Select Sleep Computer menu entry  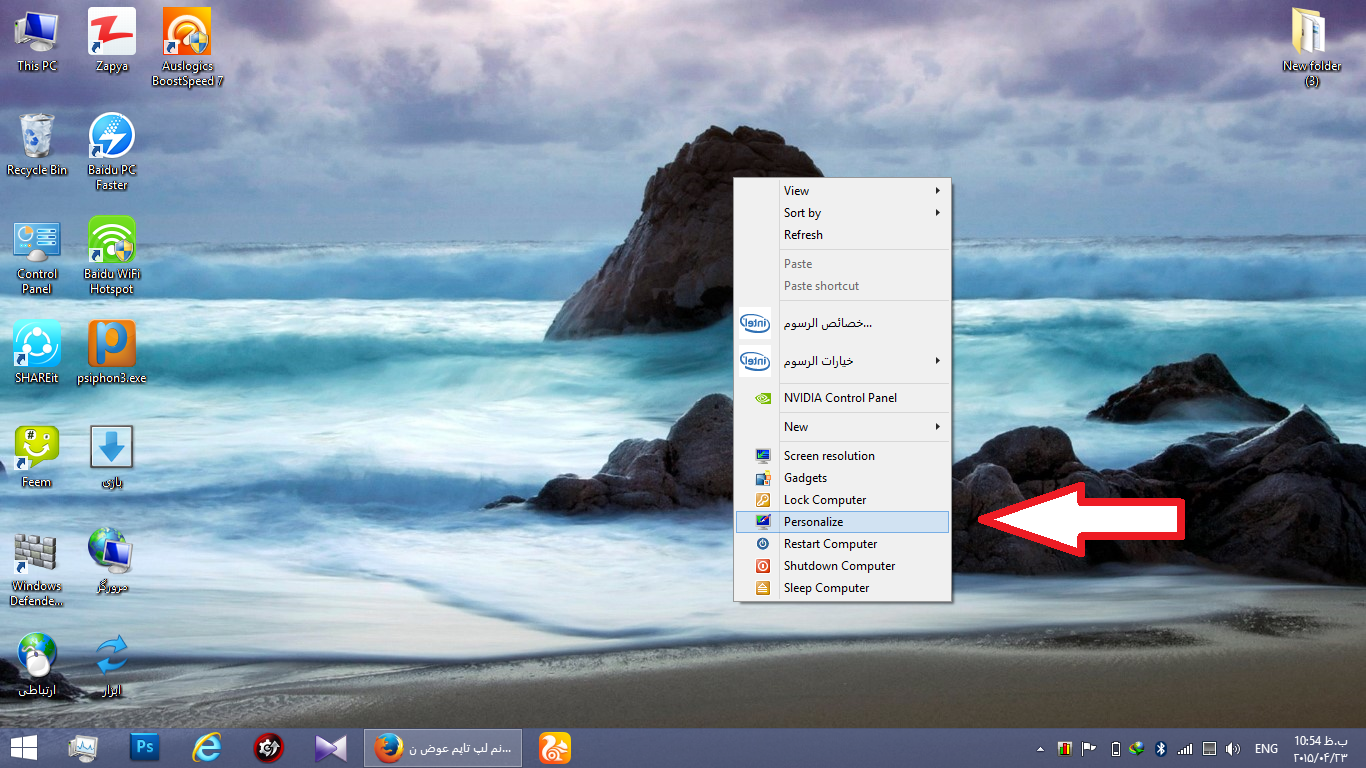(x=842, y=588)
